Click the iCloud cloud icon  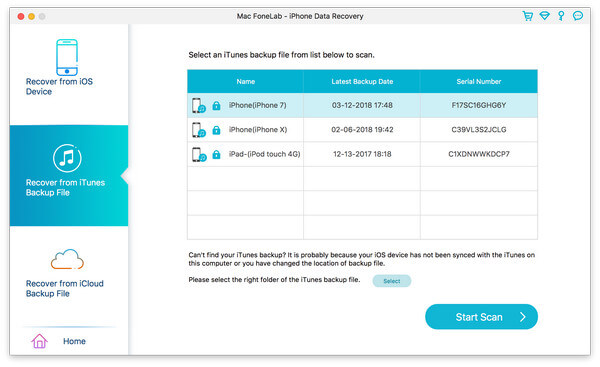click(x=67, y=259)
